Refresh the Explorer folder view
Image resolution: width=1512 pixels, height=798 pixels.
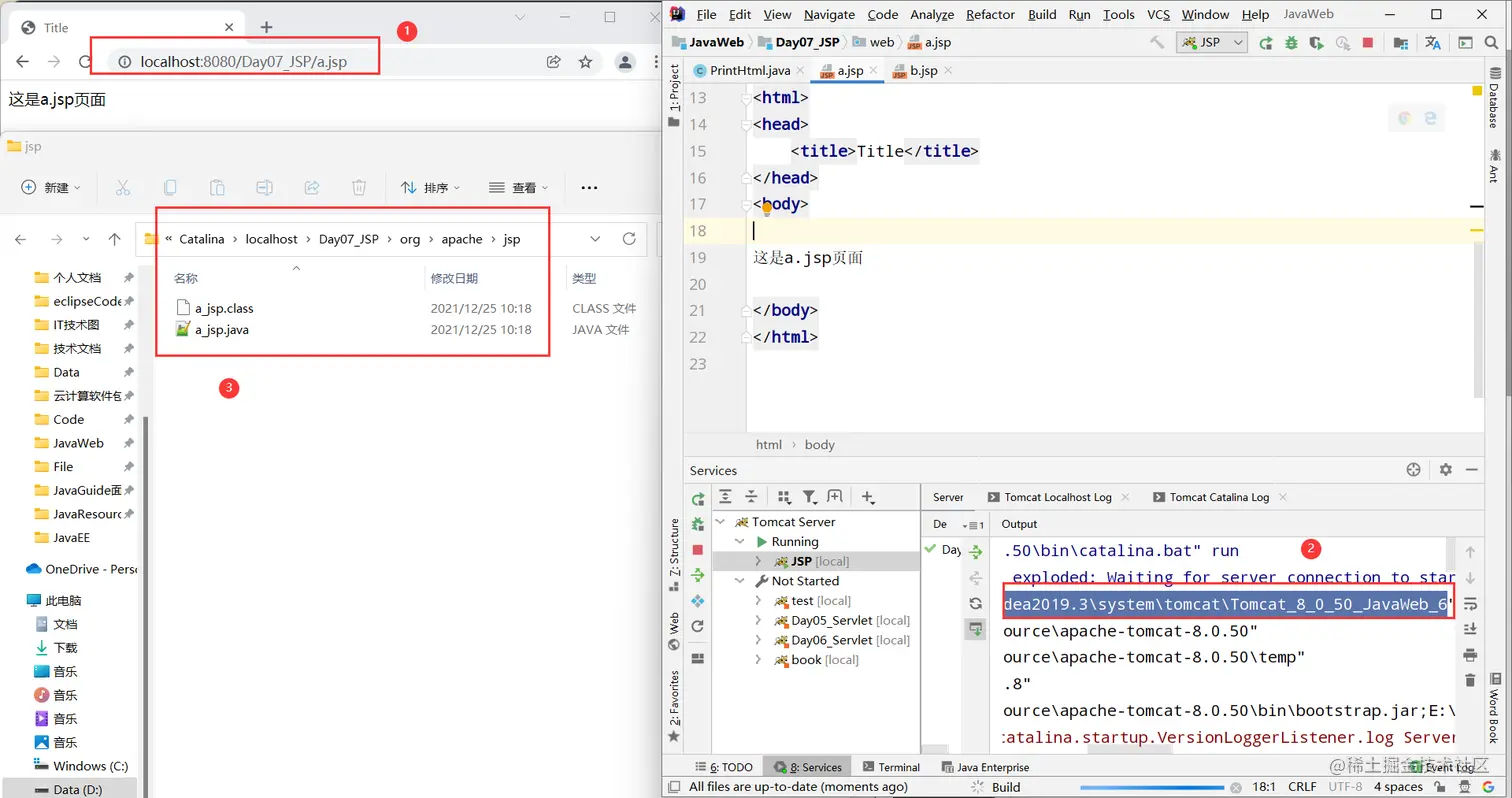pos(629,239)
